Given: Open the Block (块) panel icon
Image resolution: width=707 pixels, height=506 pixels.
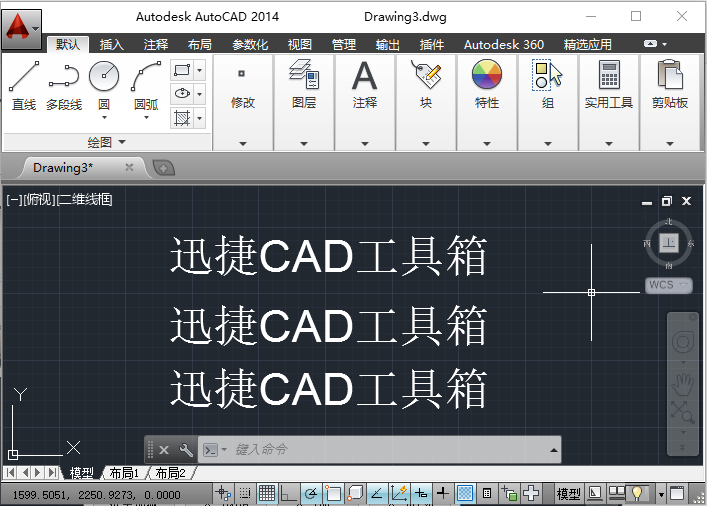Looking at the screenshot, I should pos(426,74).
